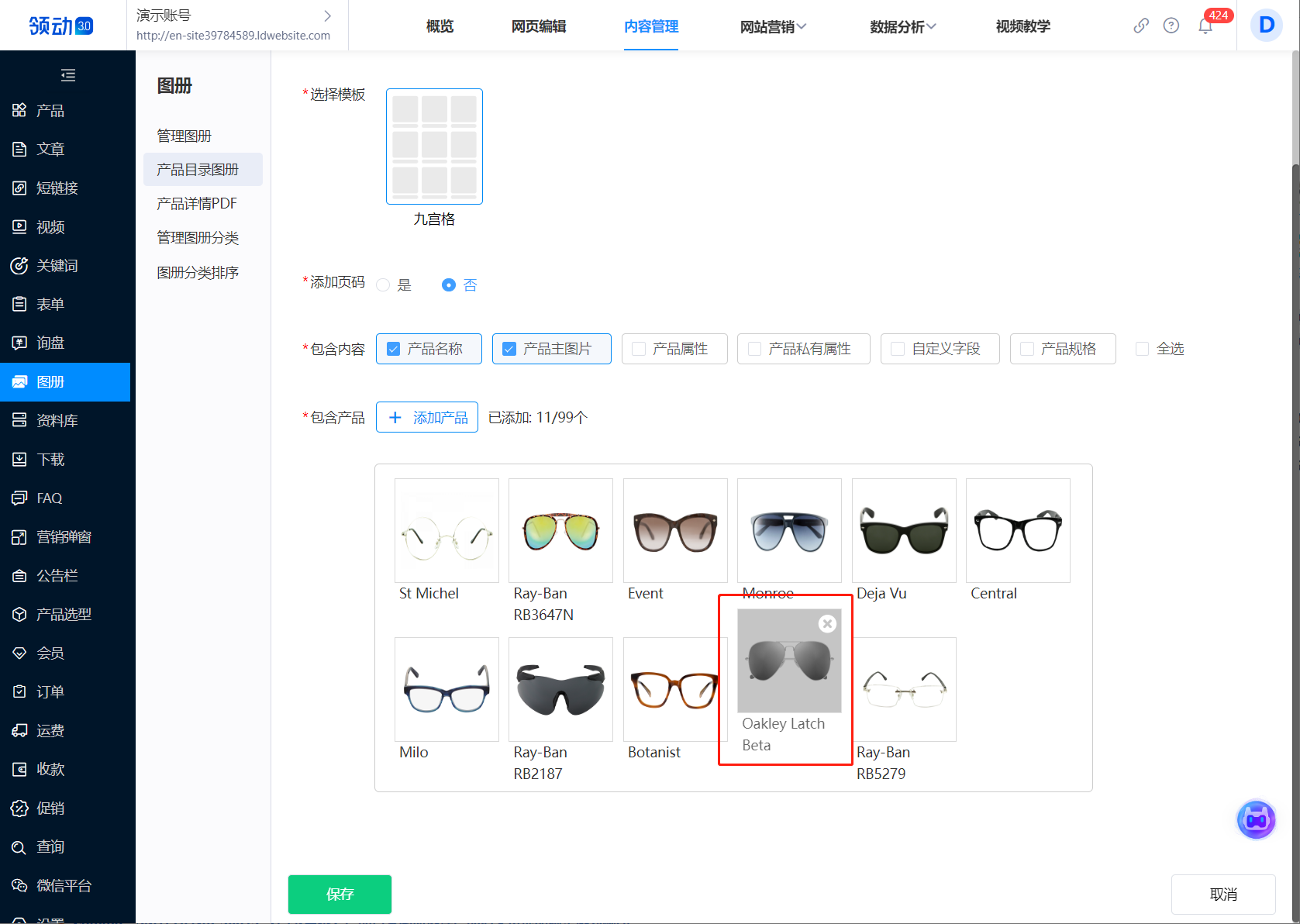Expand the 网站营销 dropdown menu
Screen dimensions: 1300x924
point(773,27)
